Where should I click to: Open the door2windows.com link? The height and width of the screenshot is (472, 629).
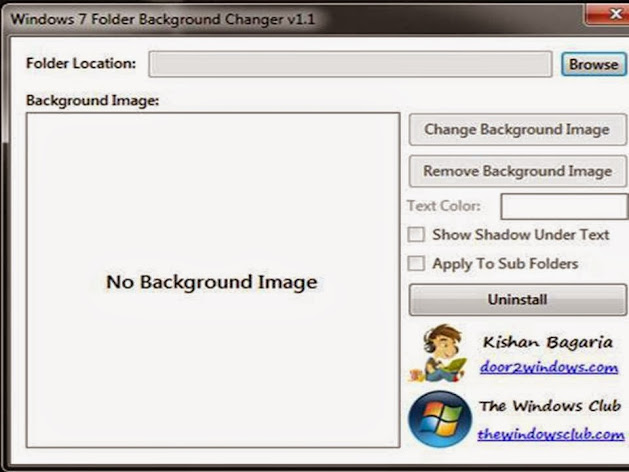click(x=549, y=367)
